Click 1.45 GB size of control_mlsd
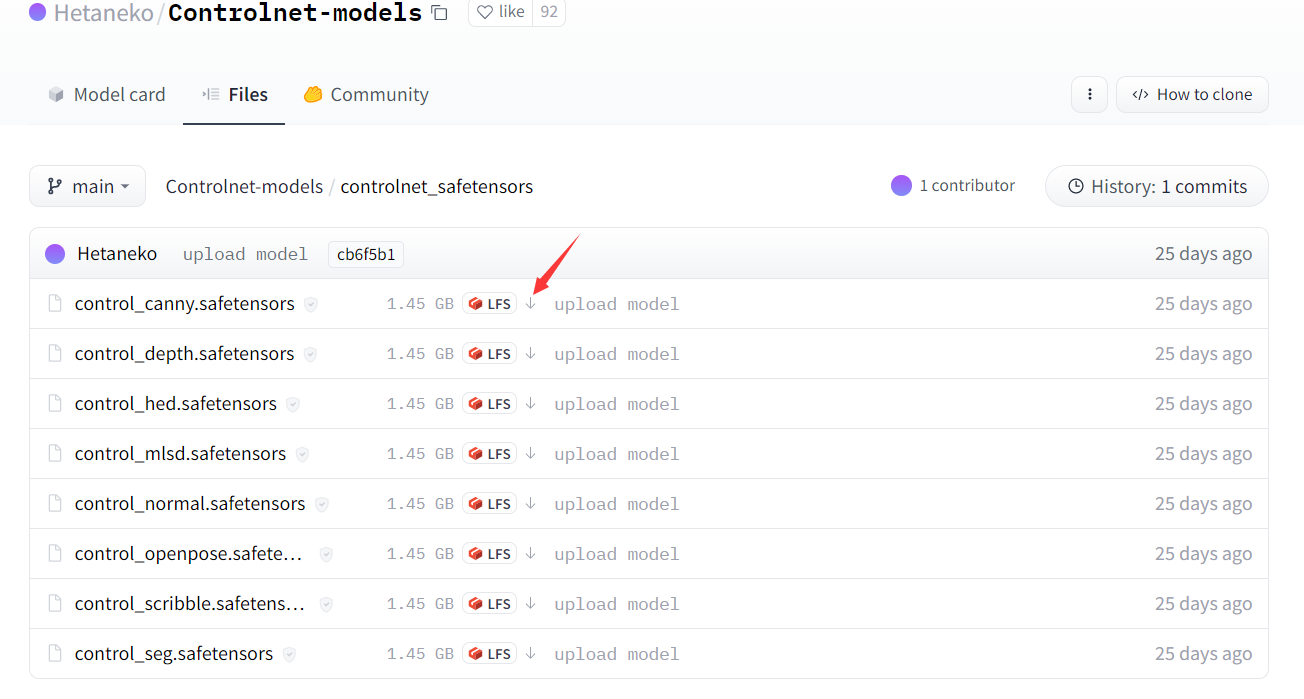 (420, 454)
